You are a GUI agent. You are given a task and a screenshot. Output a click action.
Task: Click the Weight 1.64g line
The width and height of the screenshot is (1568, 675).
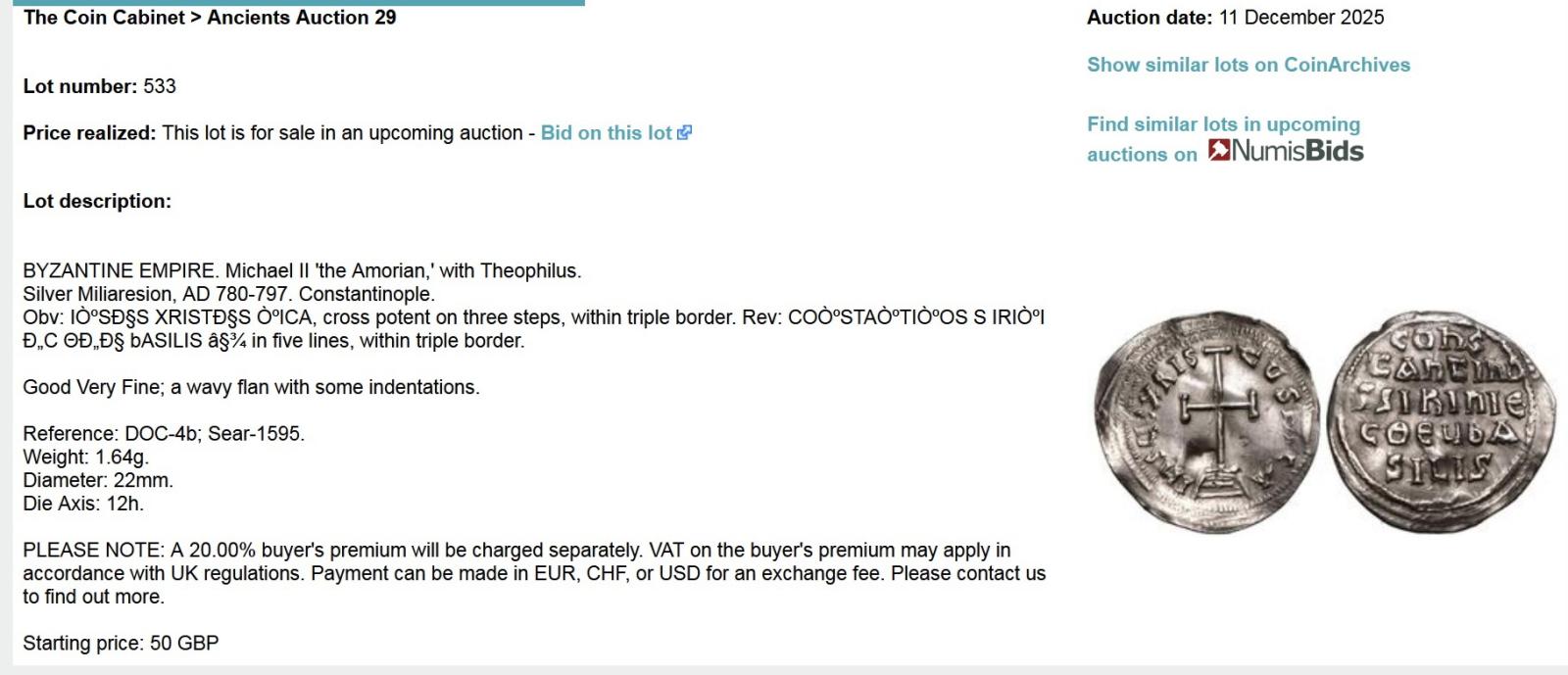(x=86, y=457)
